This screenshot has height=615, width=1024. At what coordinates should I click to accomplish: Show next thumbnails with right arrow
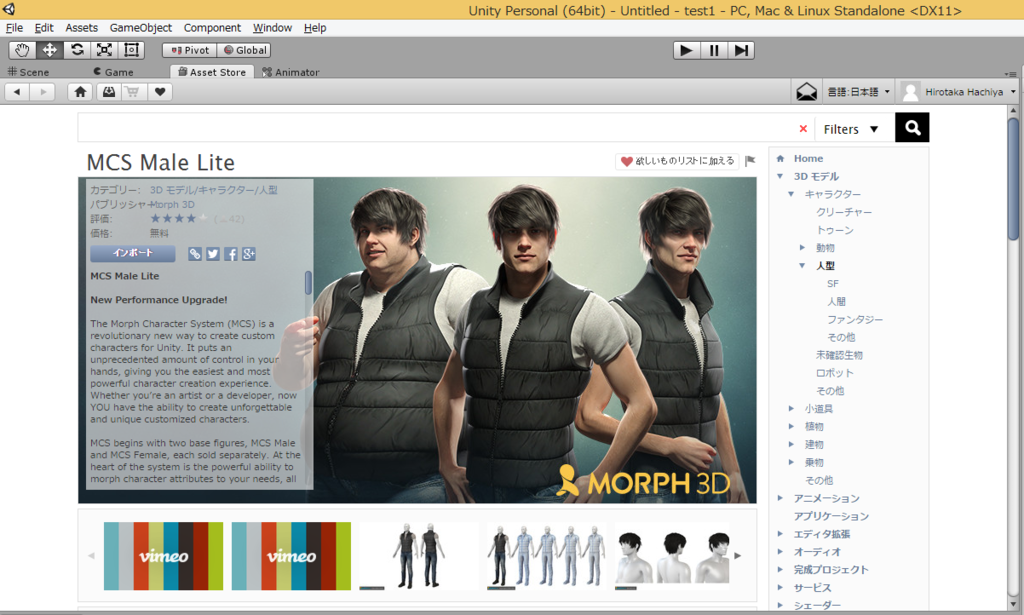[x=738, y=556]
